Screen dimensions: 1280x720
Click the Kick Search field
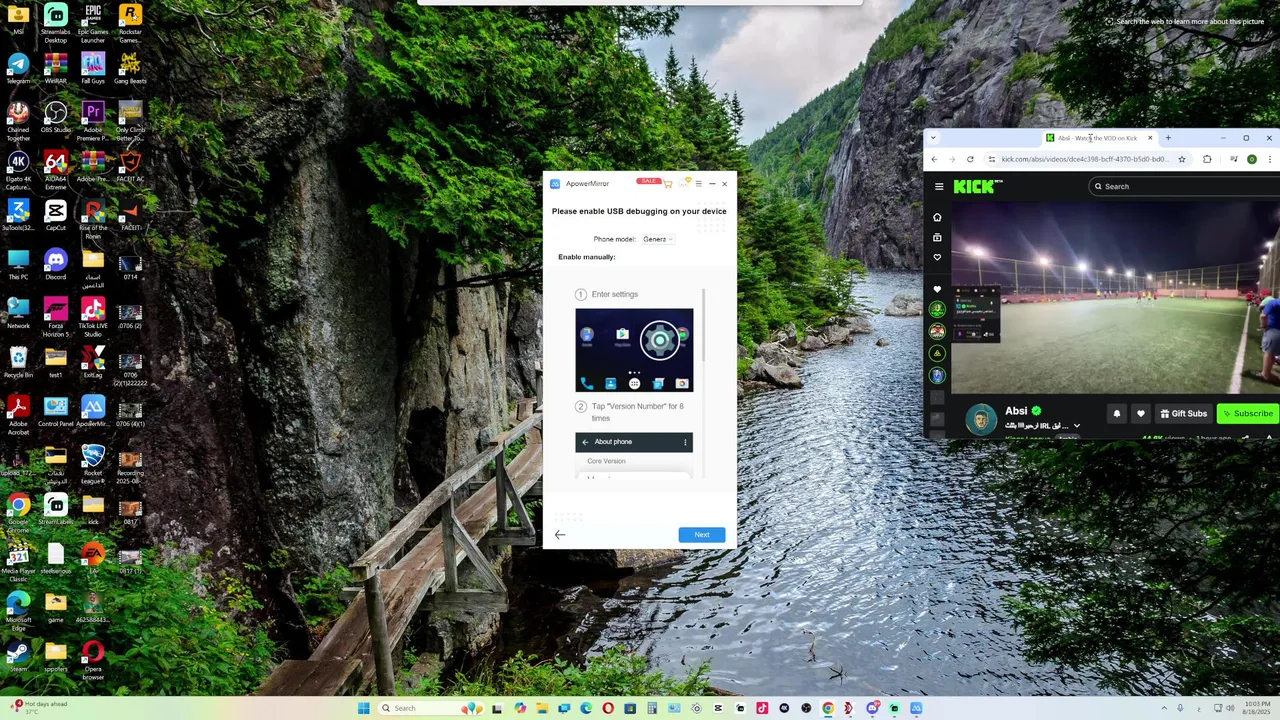click(1185, 186)
